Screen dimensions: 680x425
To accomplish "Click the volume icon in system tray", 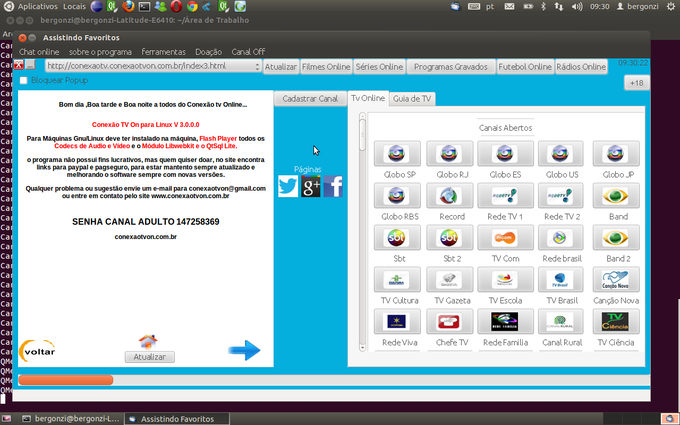I will [577, 7].
